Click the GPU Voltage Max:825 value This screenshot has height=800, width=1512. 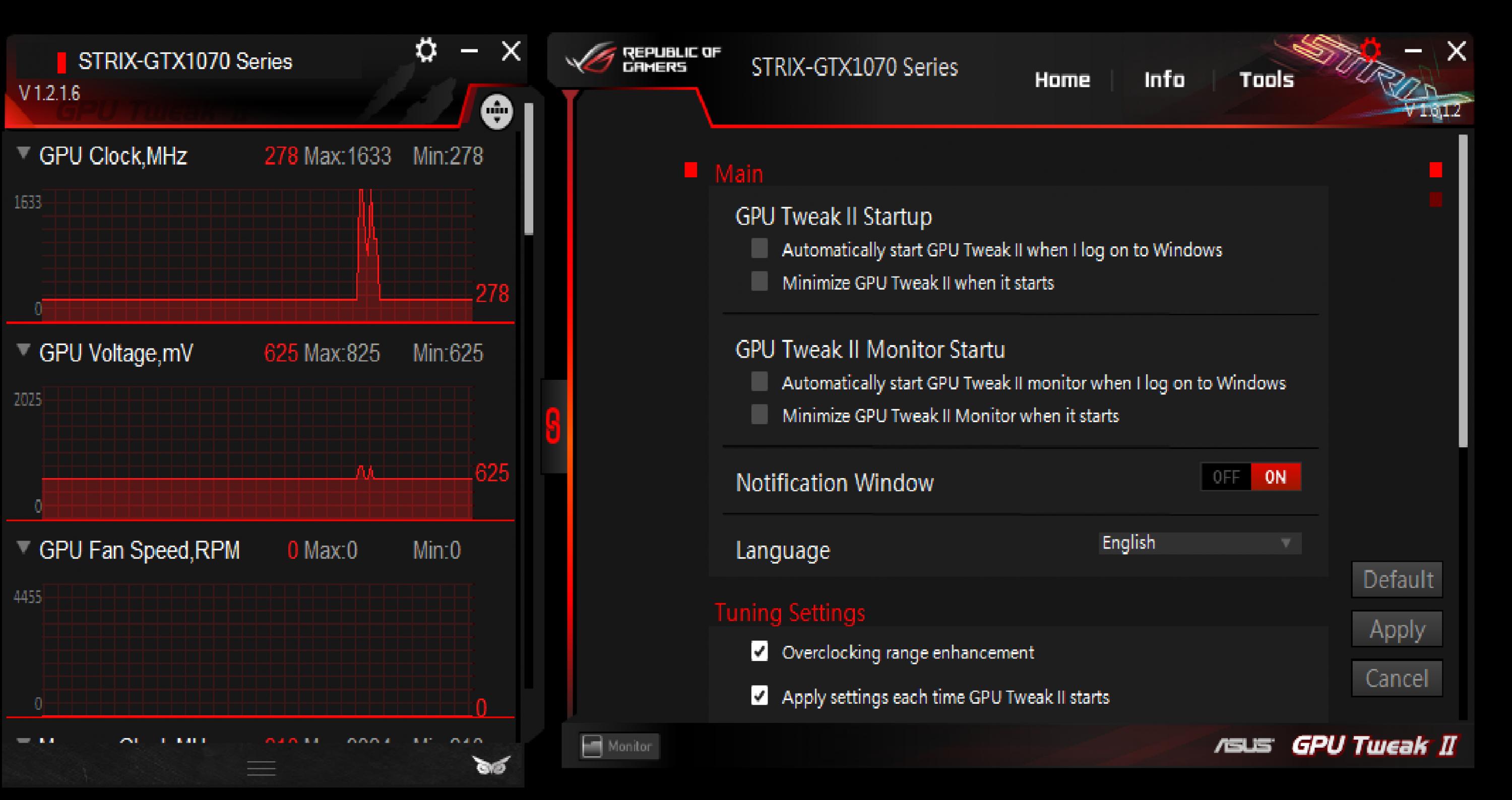tap(342, 353)
